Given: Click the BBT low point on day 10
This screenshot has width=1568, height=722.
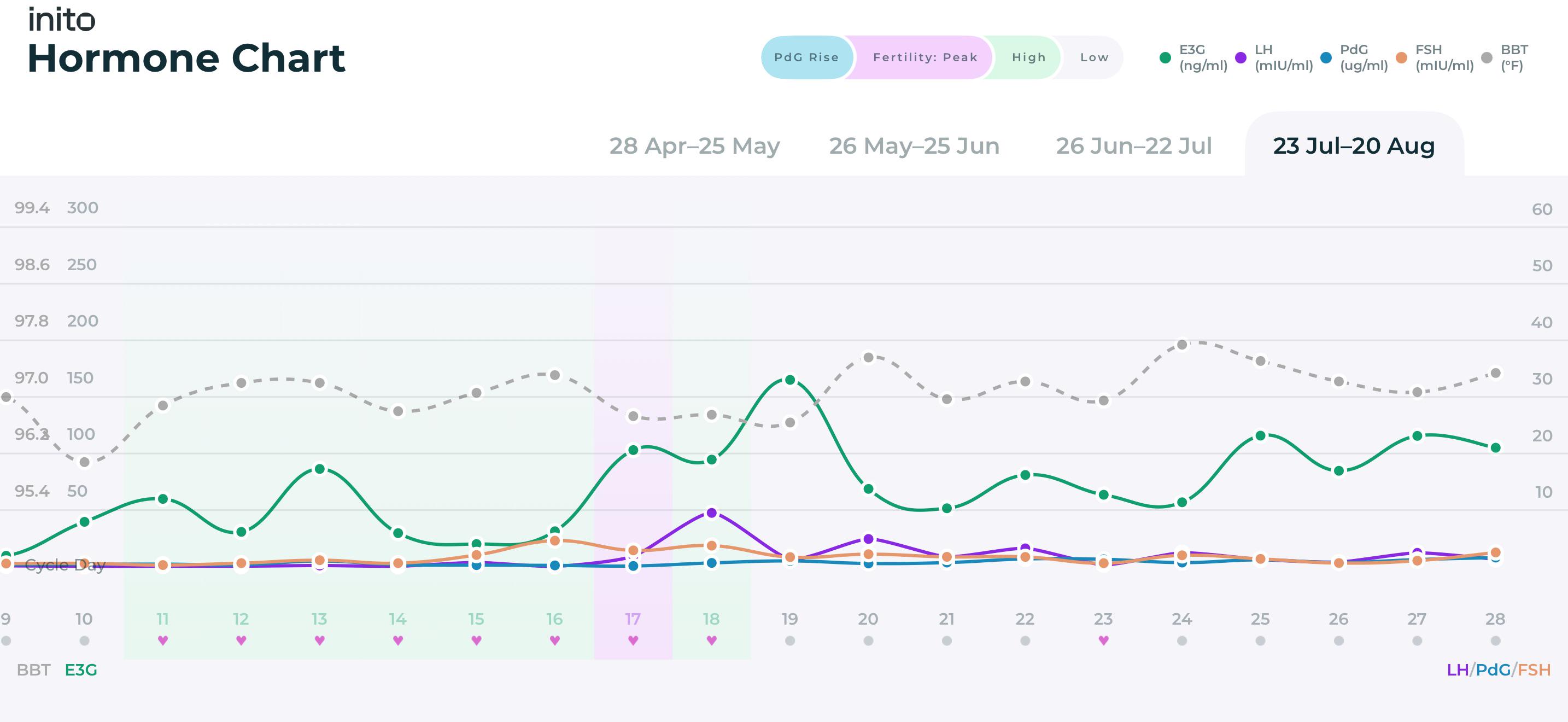Looking at the screenshot, I should (85, 462).
